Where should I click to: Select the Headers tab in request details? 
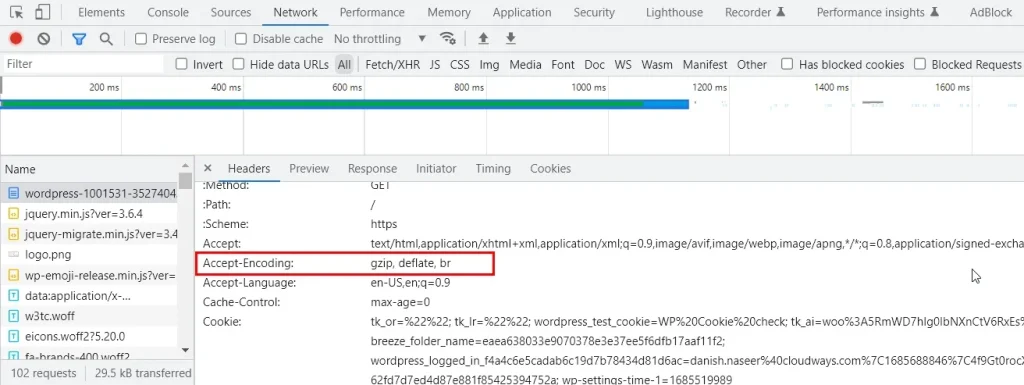point(249,168)
